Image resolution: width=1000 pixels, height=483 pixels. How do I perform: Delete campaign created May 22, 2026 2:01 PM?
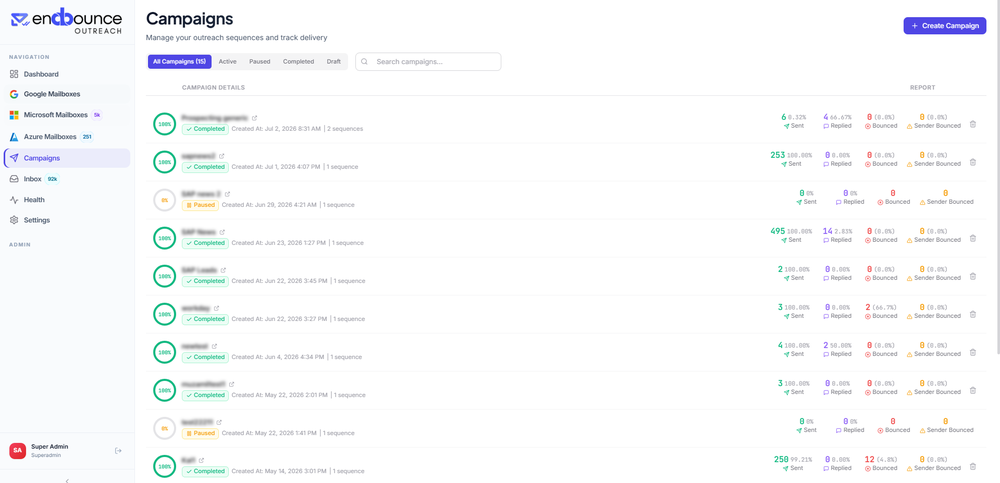point(973,390)
